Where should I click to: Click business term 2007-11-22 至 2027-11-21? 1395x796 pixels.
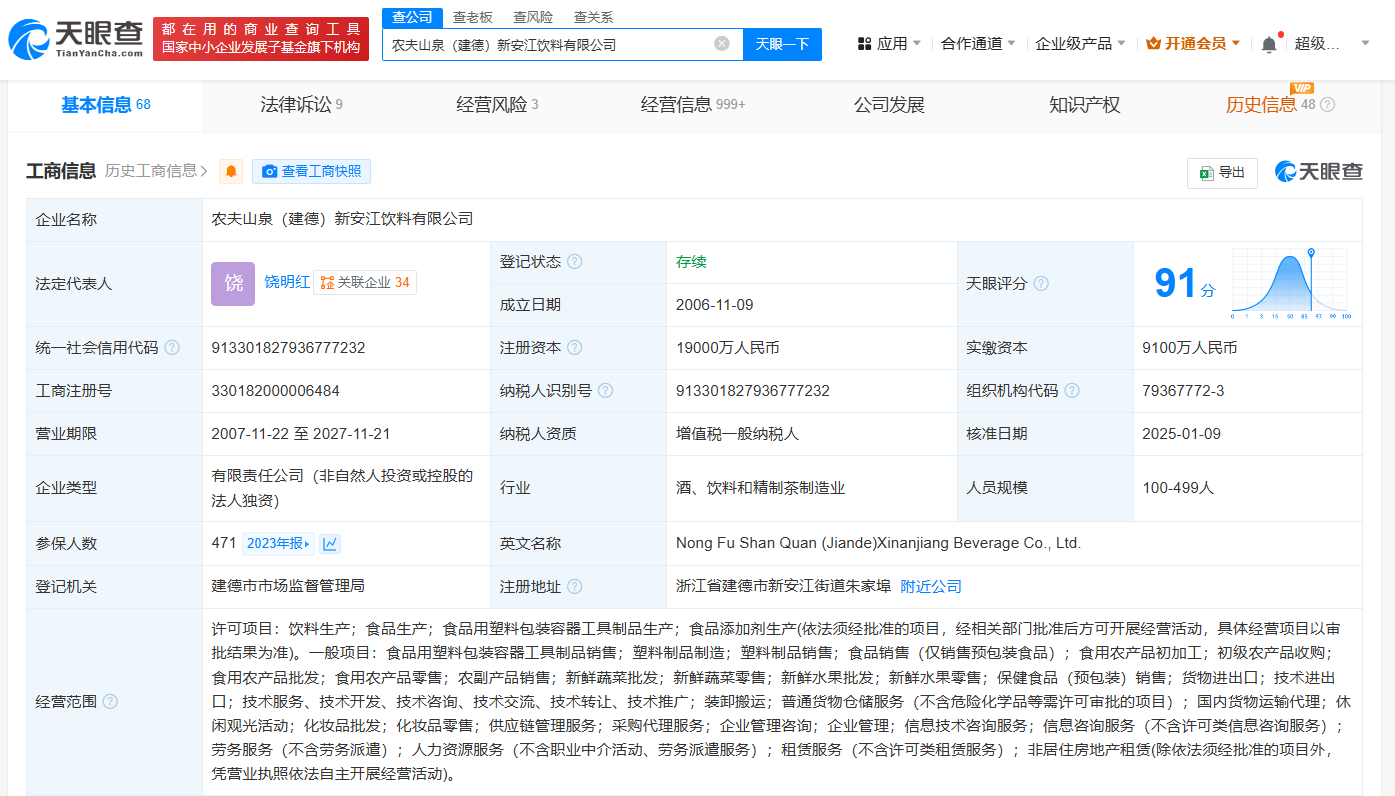[300, 434]
